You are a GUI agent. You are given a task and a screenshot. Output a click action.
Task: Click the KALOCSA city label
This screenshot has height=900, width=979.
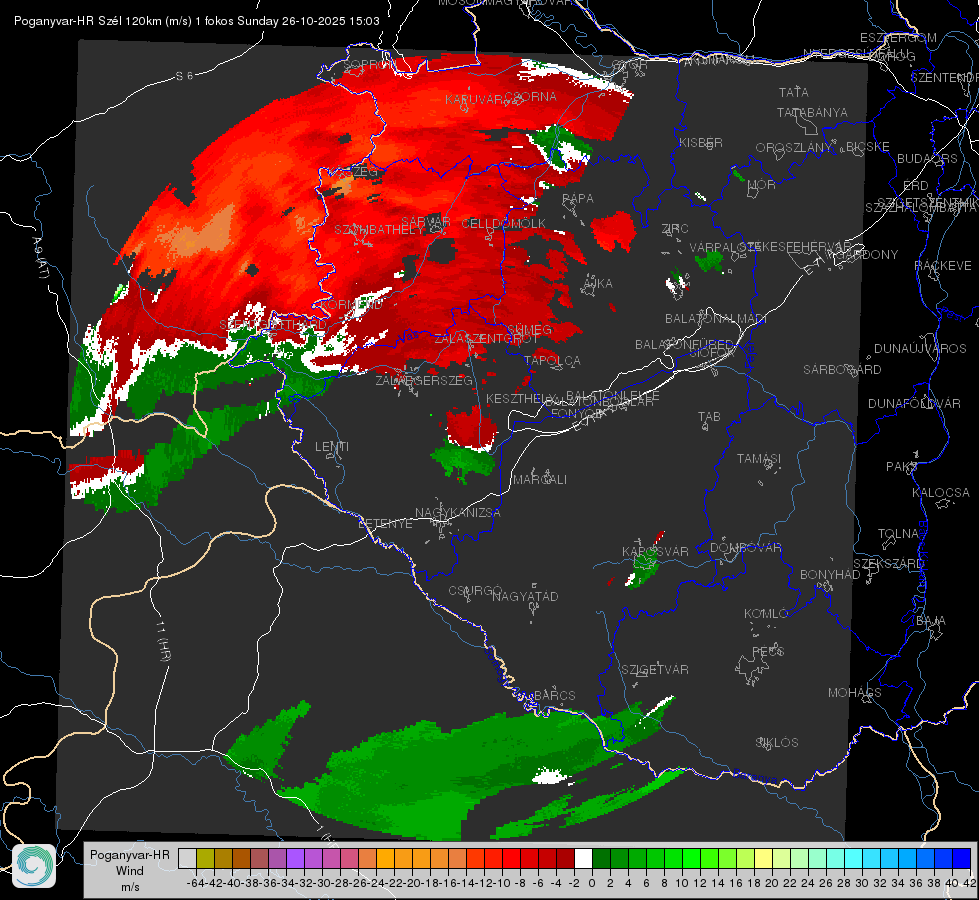940,492
